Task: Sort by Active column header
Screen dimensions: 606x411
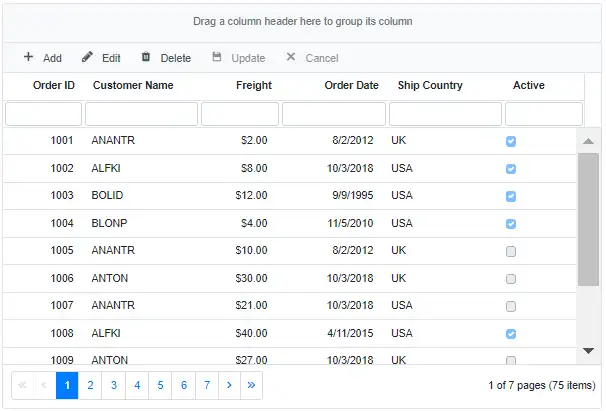Action: [529, 85]
